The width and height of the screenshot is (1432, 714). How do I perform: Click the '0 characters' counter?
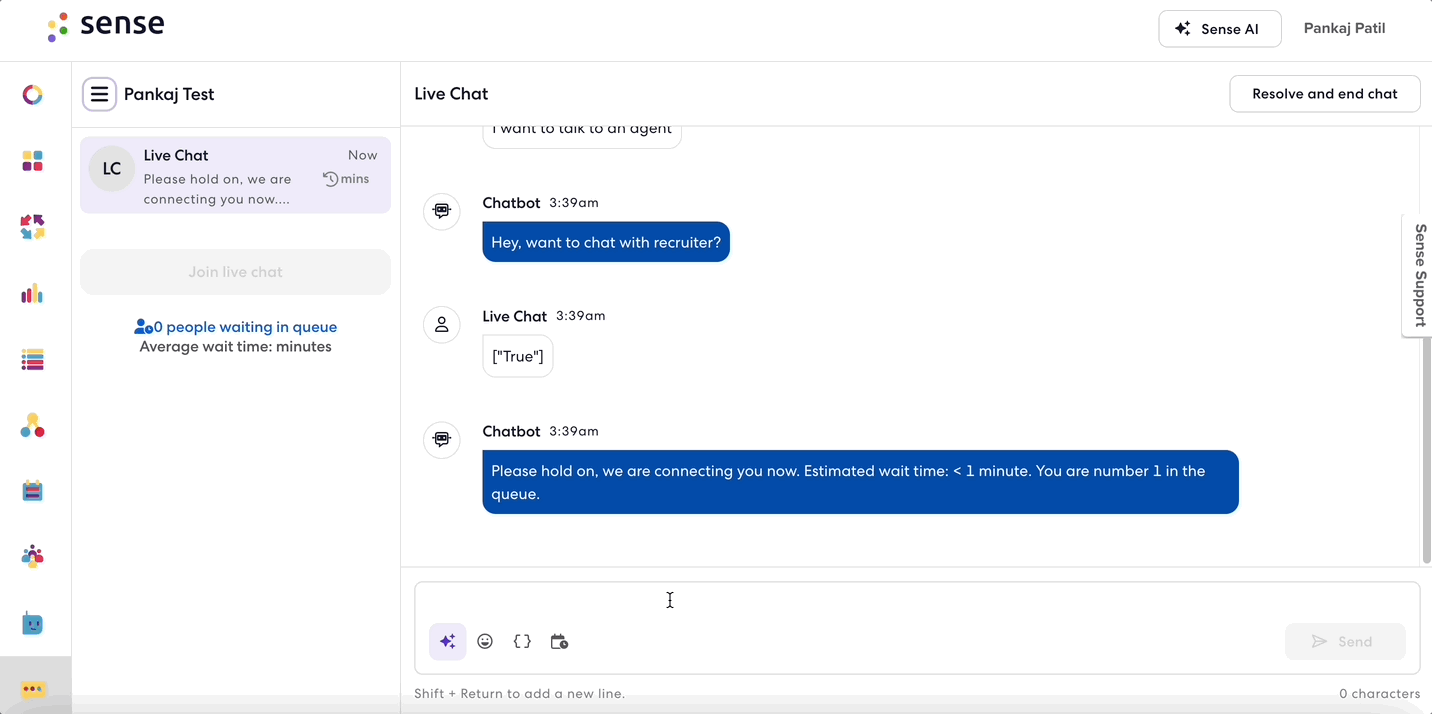1380,693
